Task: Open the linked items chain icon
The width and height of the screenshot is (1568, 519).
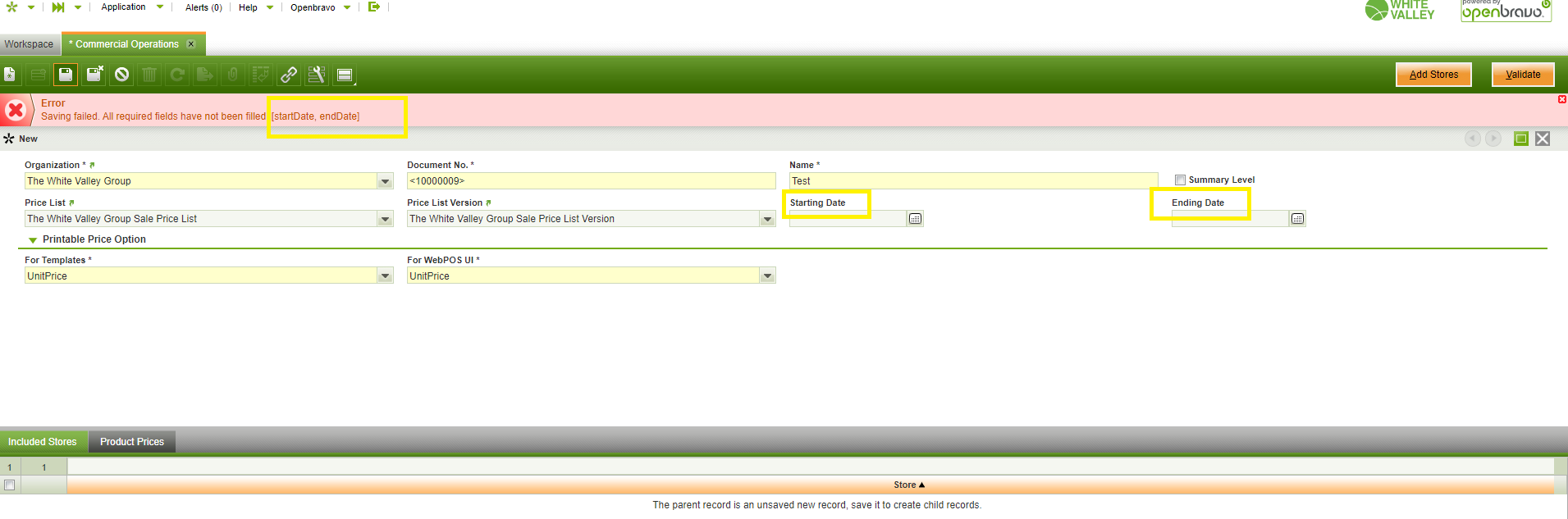Action: [289, 75]
